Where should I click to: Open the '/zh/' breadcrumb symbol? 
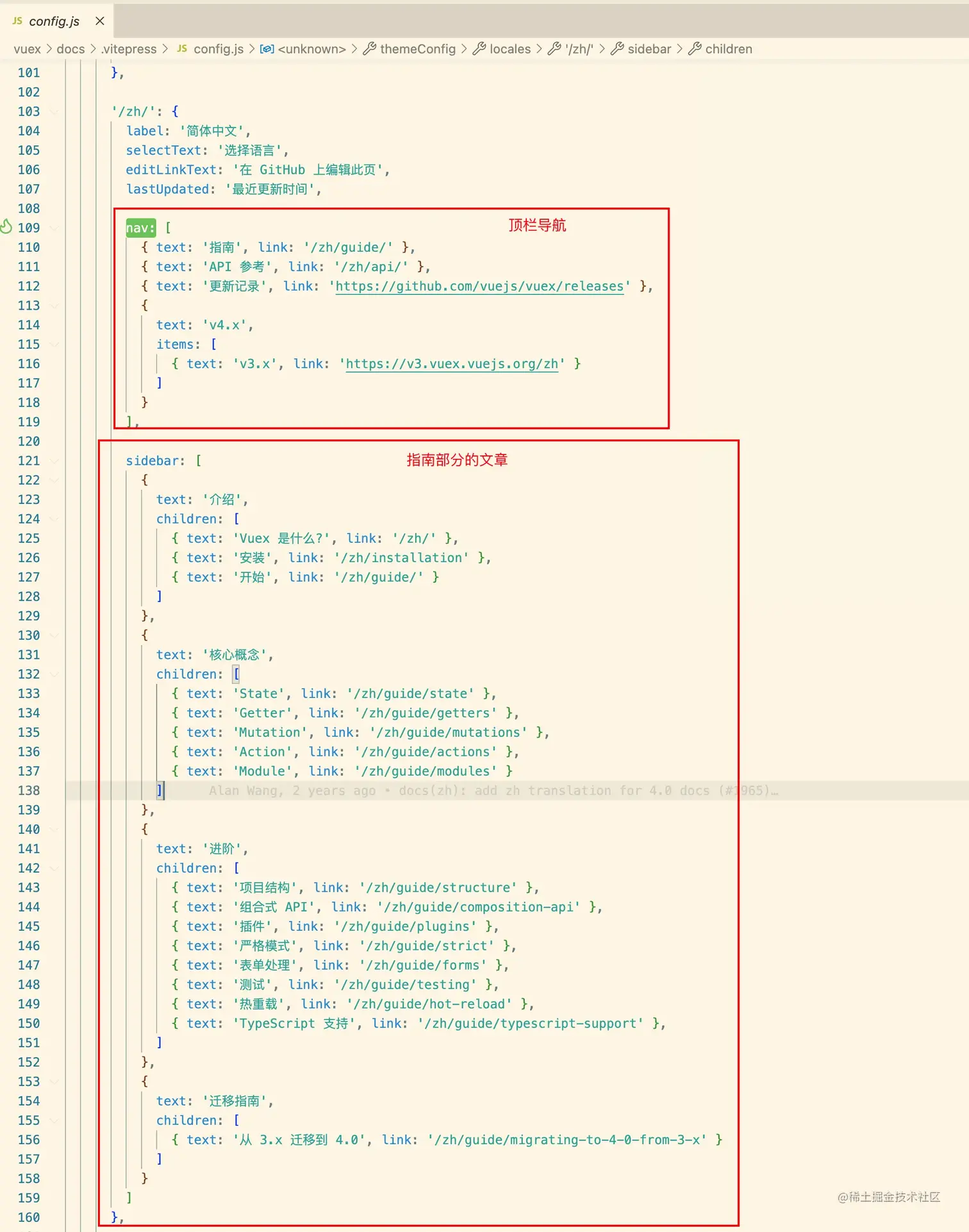(x=579, y=49)
